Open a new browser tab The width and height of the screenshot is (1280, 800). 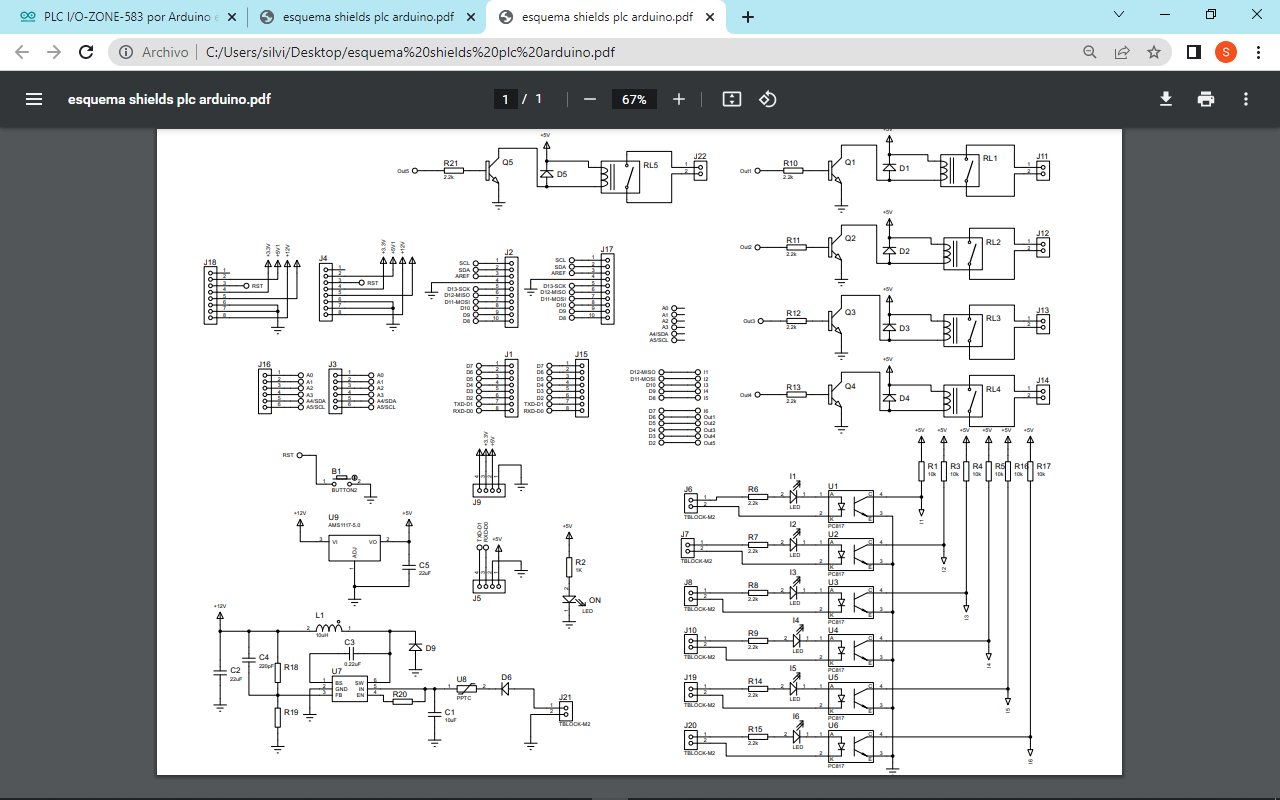pos(748,17)
